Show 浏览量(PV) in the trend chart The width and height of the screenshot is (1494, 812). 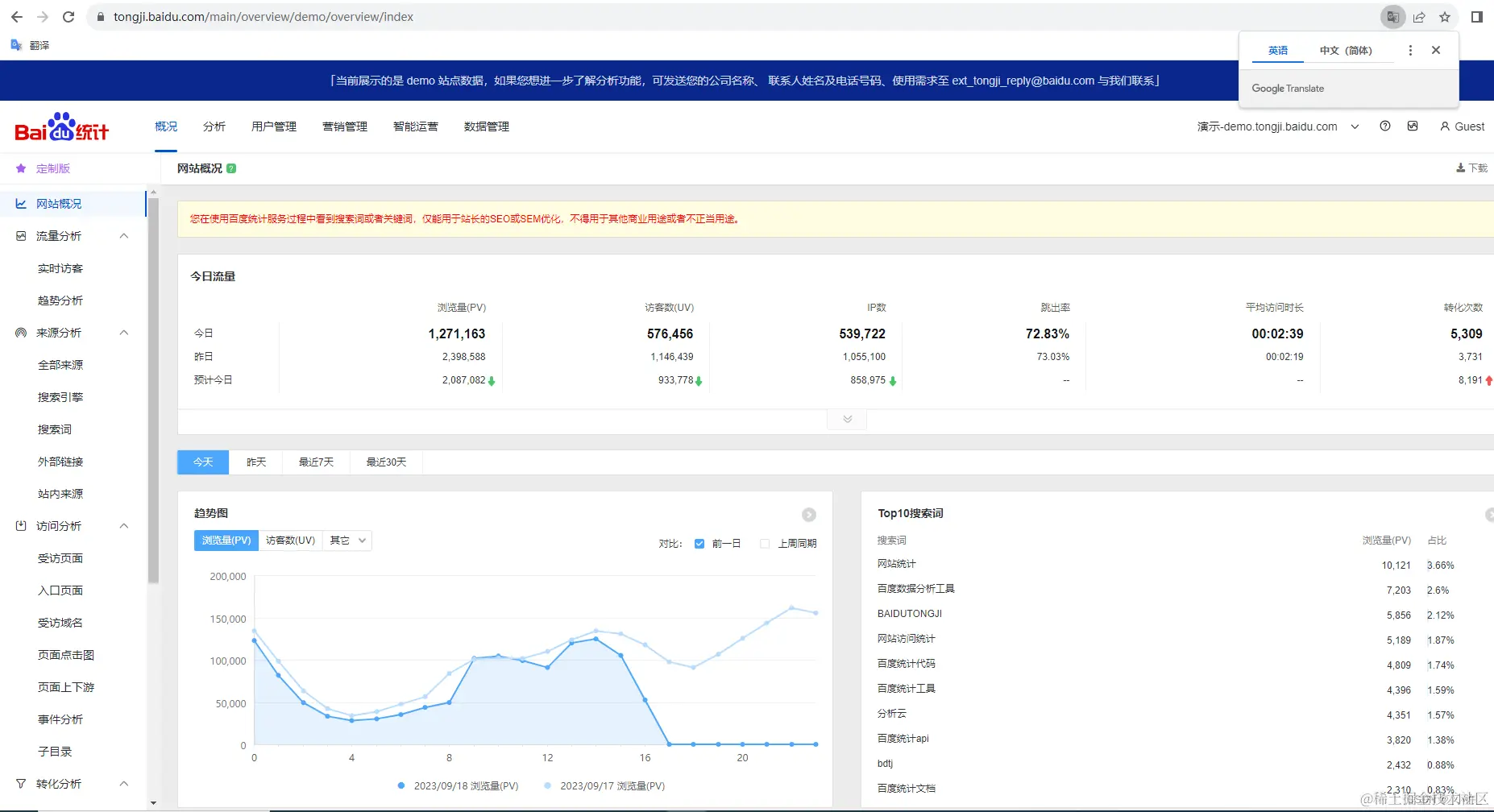click(x=226, y=541)
